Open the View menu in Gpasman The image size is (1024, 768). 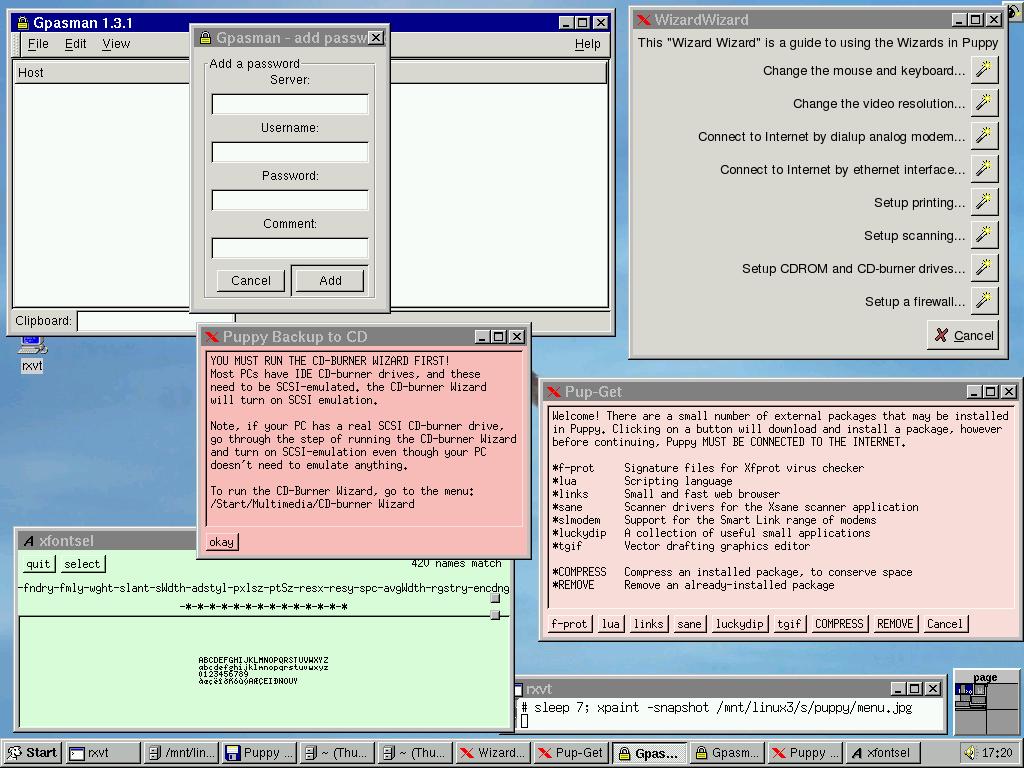click(116, 44)
